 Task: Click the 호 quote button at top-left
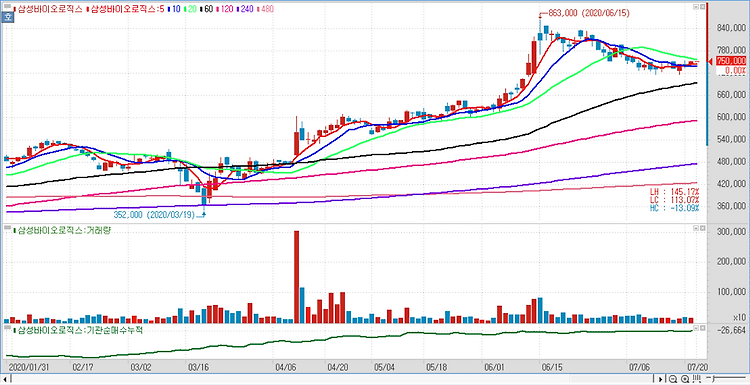coord(8,18)
